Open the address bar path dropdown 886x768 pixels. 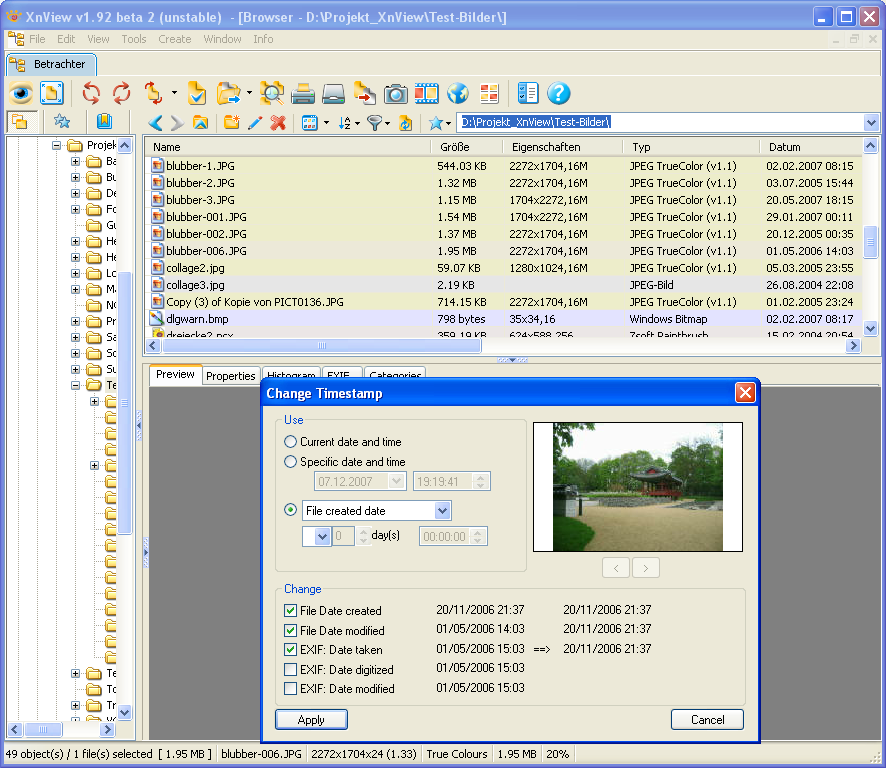[x=871, y=122]
